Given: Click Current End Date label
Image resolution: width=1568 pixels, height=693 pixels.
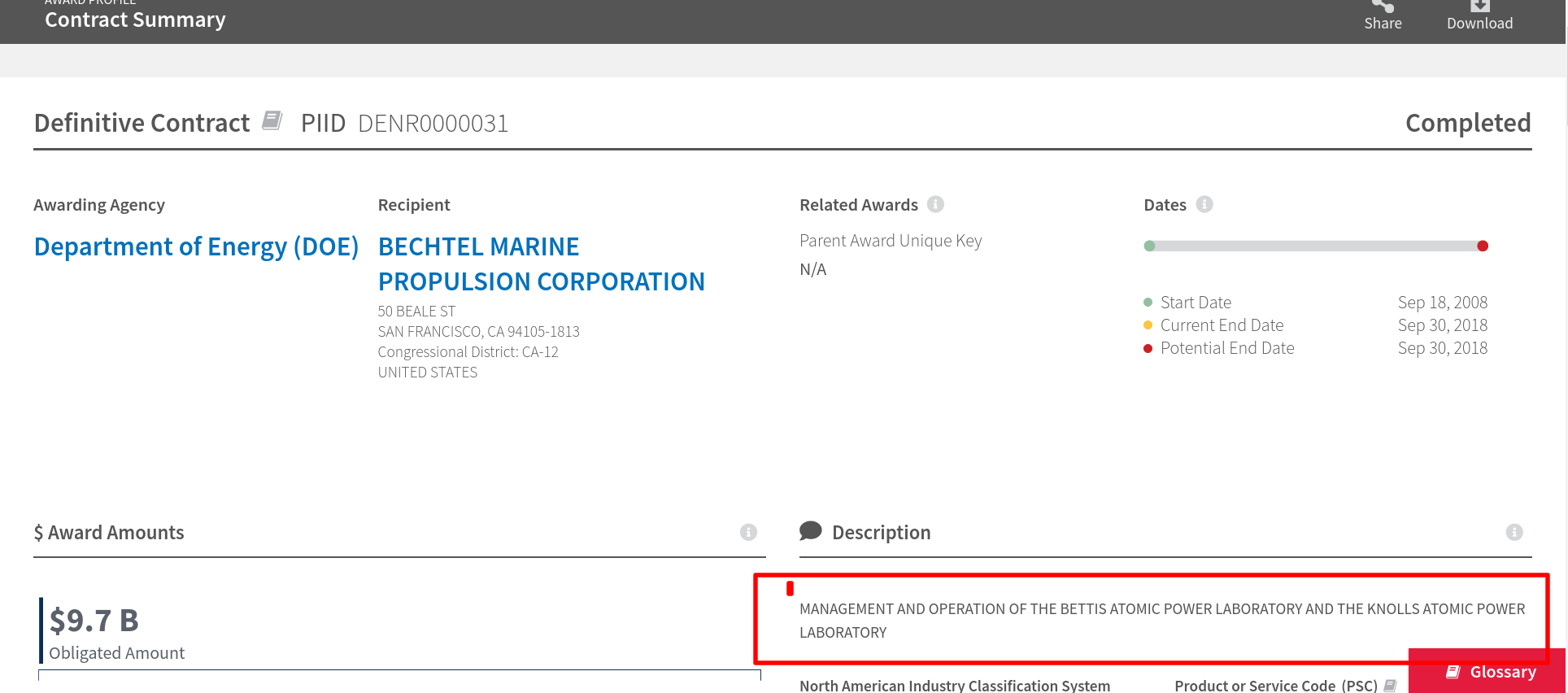Looking at the screenshot, I should [1222, 325].
